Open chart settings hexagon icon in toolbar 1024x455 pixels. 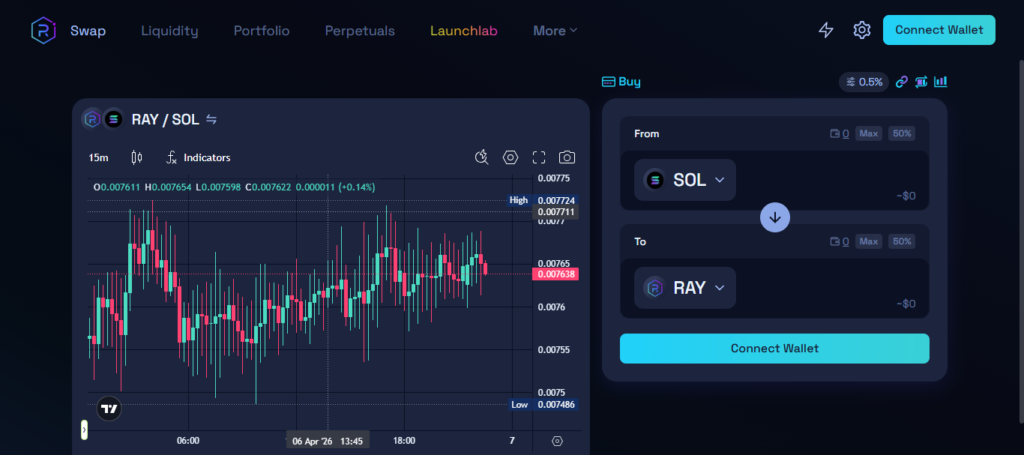coord(510,157)
